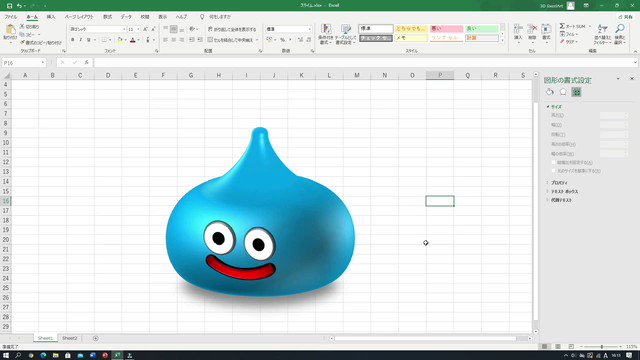Screen dimensions: 640x360
Task: Check the relative to original size checkbox
Action: 554,171
